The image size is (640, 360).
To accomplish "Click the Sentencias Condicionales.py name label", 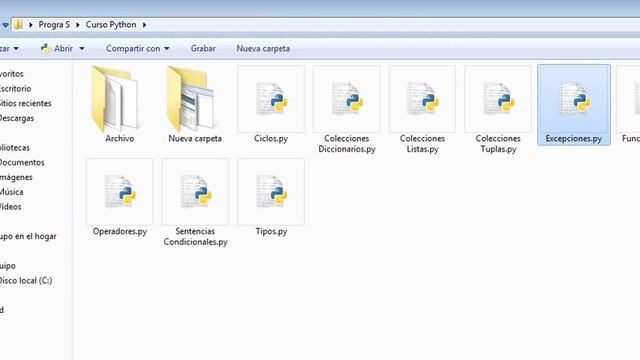I will pyautogui.click(x=196, y=236).
